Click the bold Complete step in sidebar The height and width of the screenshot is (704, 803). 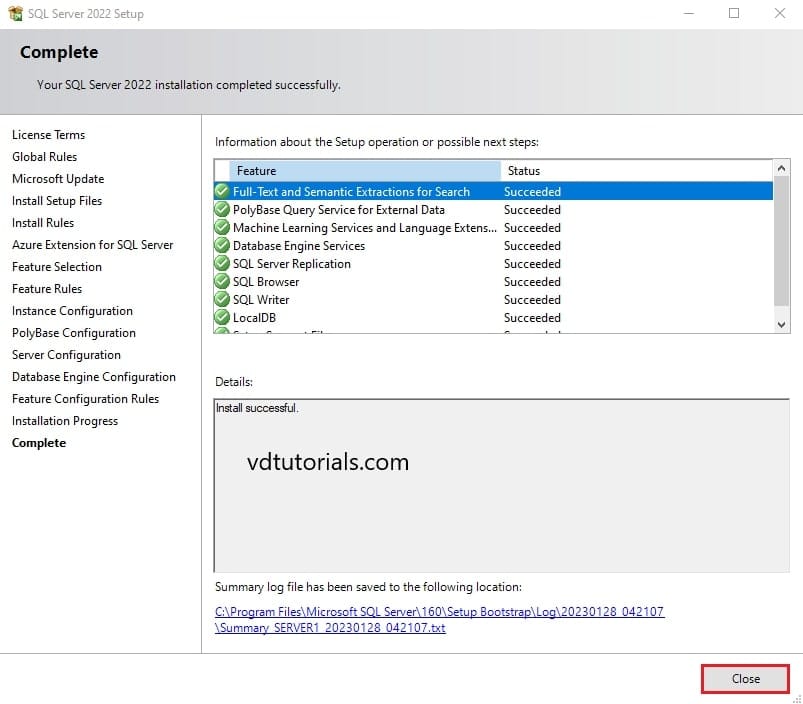39,443
